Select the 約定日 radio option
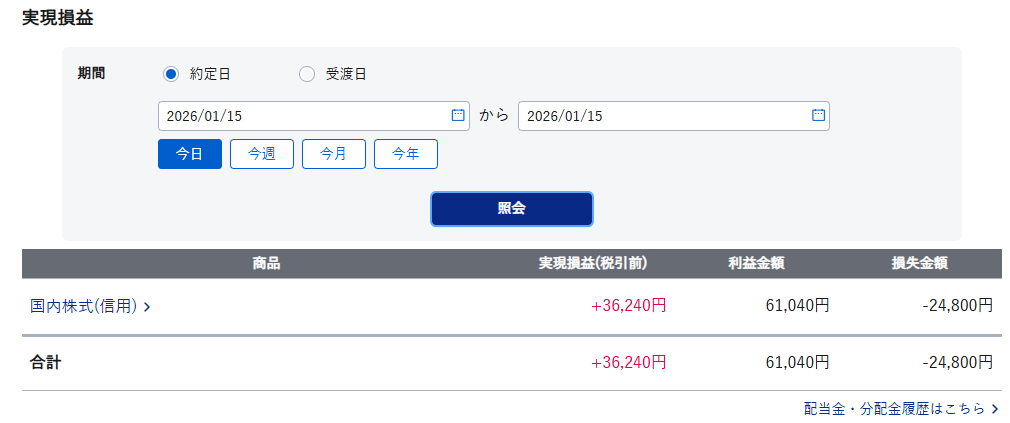Screen dimensions: 1010x423 171,73
